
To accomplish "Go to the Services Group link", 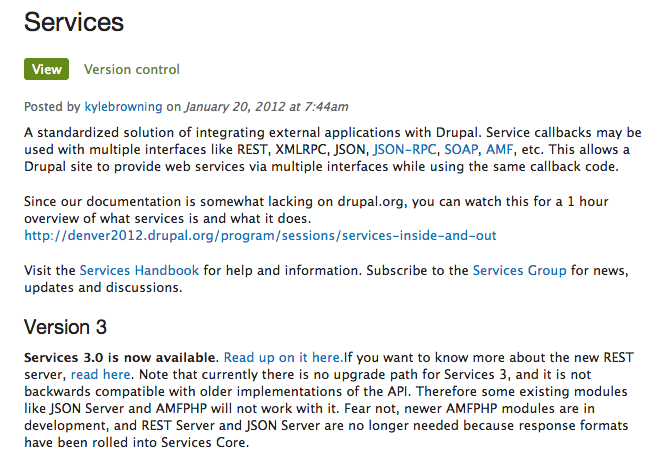I will pyautogui.click(x=519, y=270).
